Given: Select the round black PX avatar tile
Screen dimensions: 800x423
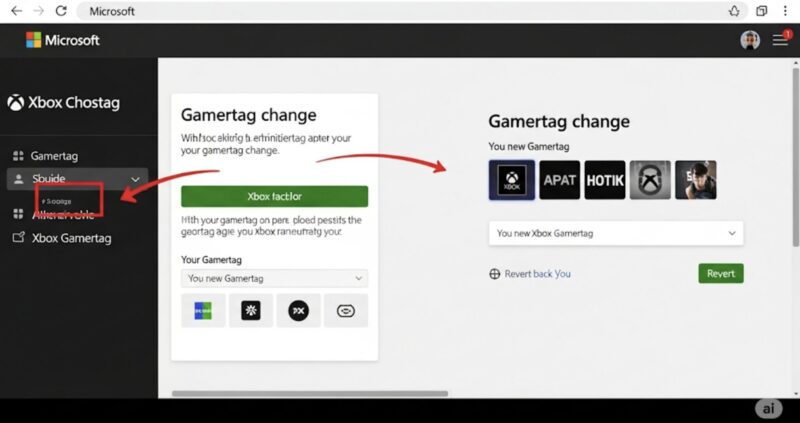Looking at the screenshot, I should pyautogui.click(x=298, y=310).
